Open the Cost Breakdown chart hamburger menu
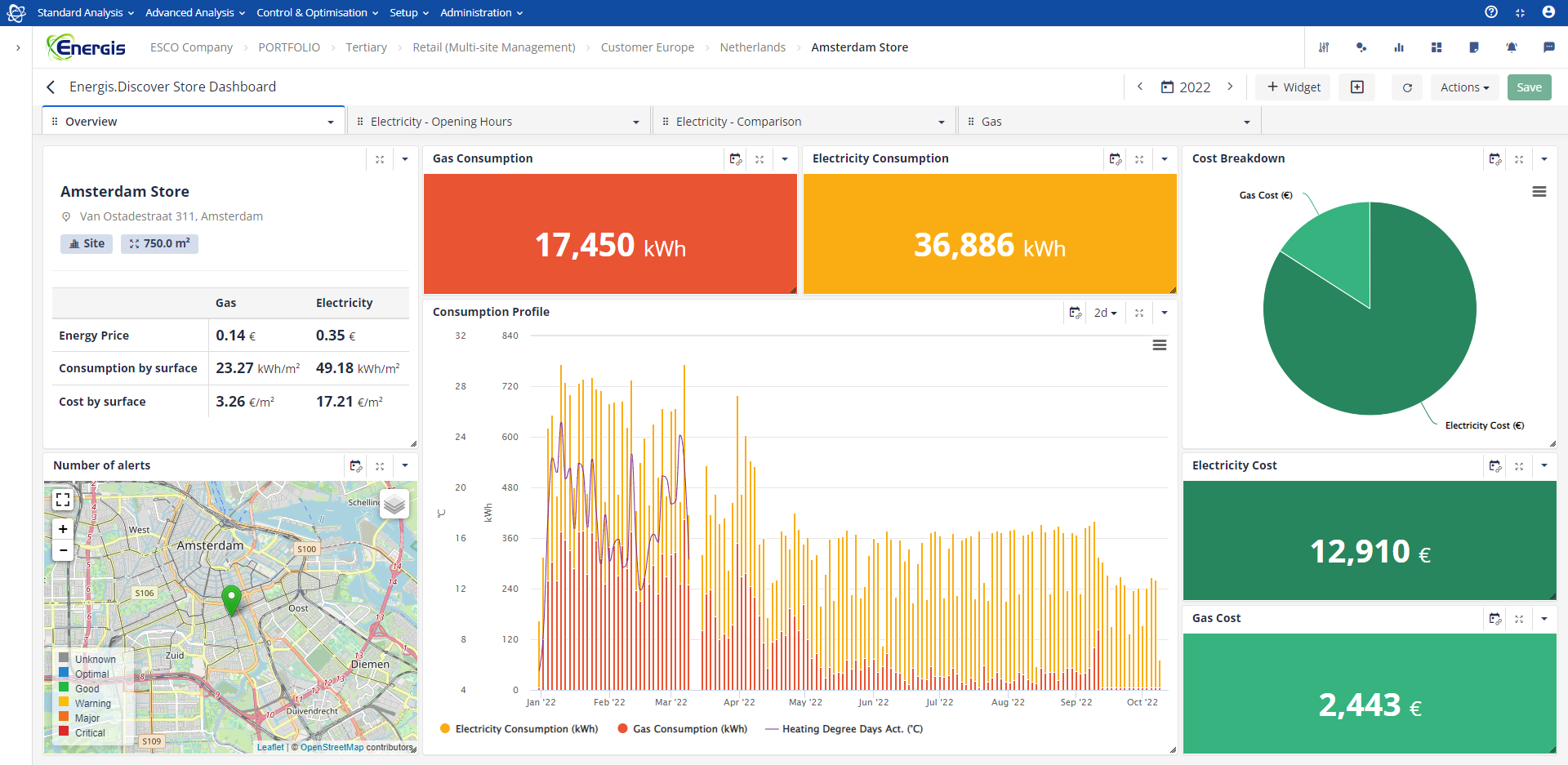This screenshot has height=765, width=1568. [1539, 192]
